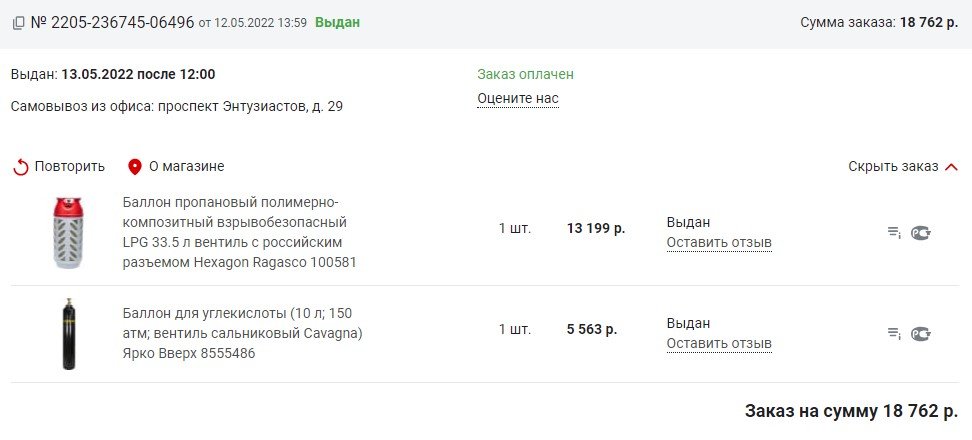Open 'О магазине' store info
This screenshot has height=440, width=972.
tap(186, 167)
